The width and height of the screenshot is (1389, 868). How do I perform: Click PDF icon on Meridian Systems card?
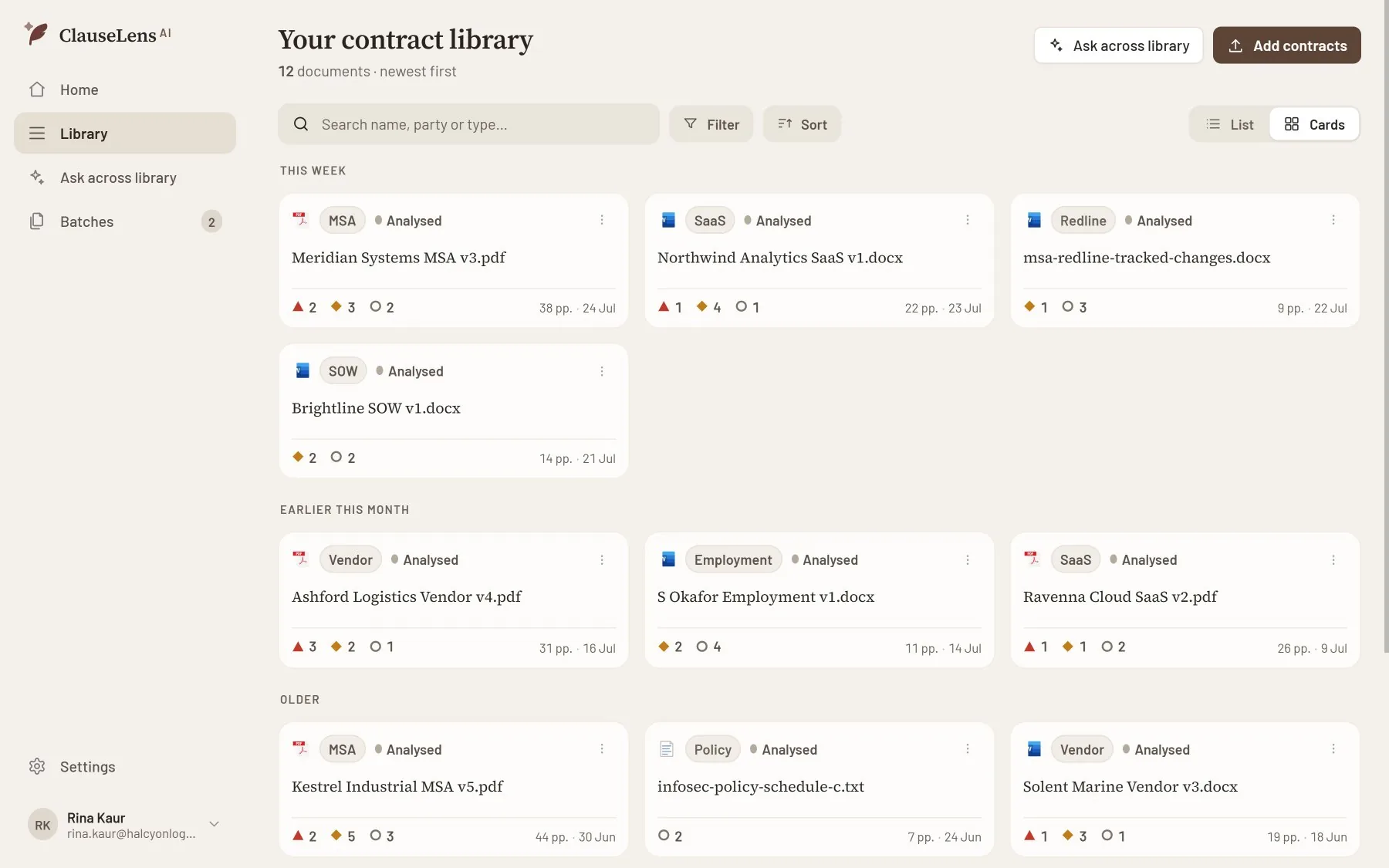(x=300, y=220)
